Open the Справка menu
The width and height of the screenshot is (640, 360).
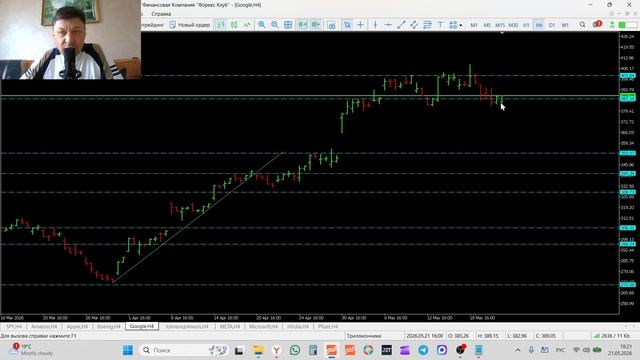click(161, 14)
